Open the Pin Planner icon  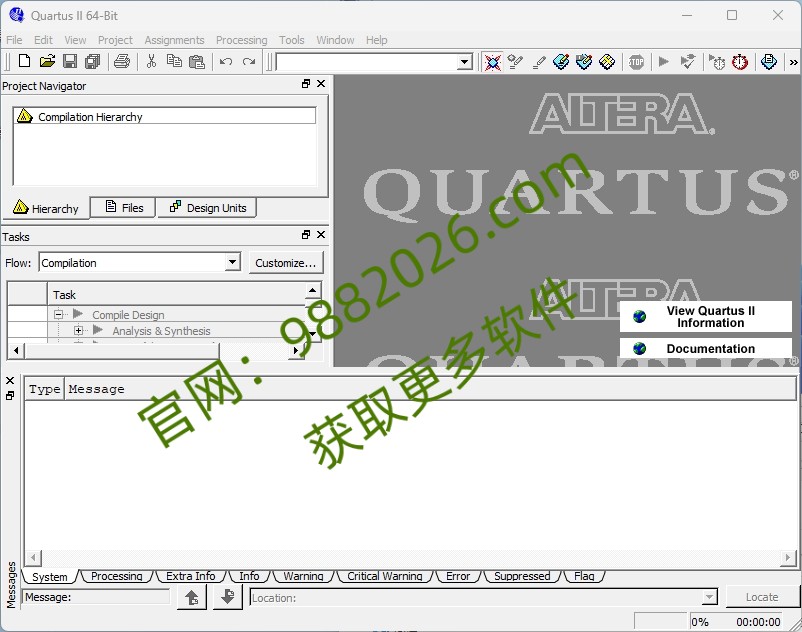[x=561, y=62]
